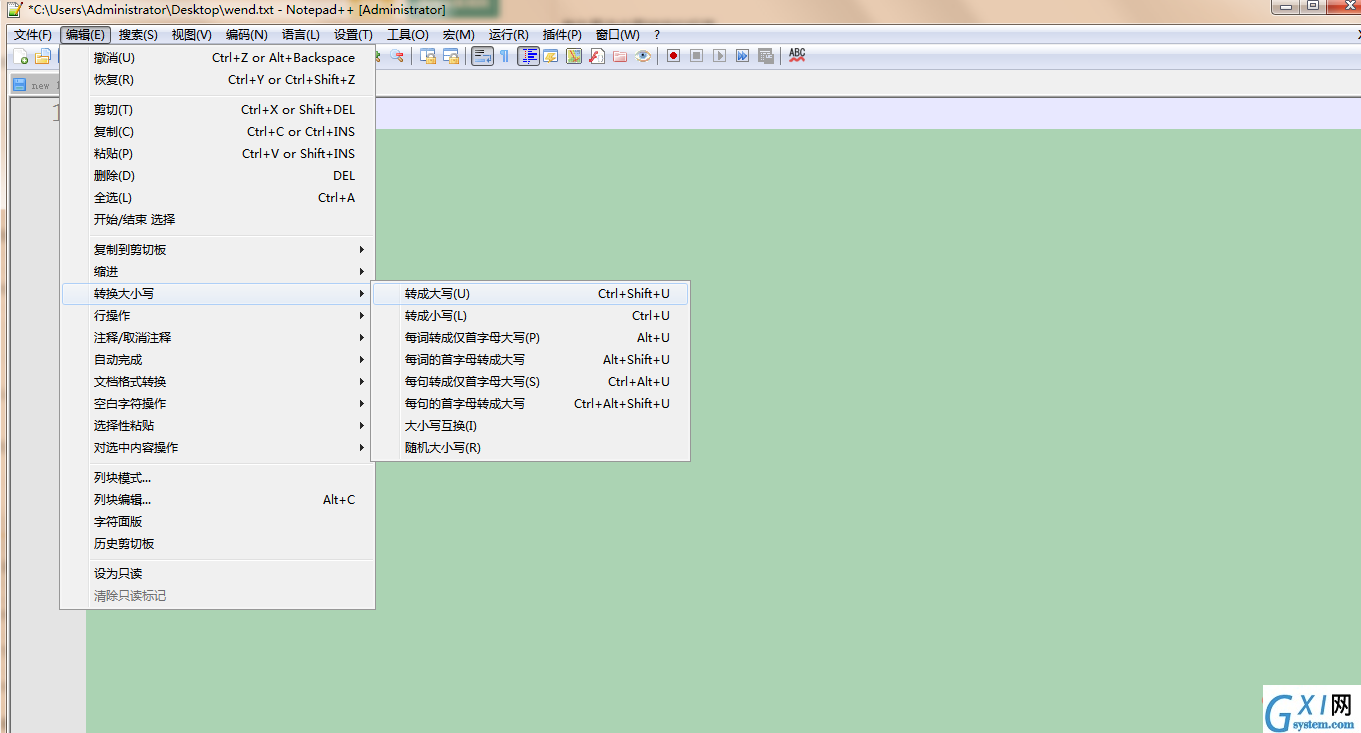The height and width of the screenshot is (733, 1361).
Task: Expand the 文档格式转换 submenu
Action: [217, 382]
